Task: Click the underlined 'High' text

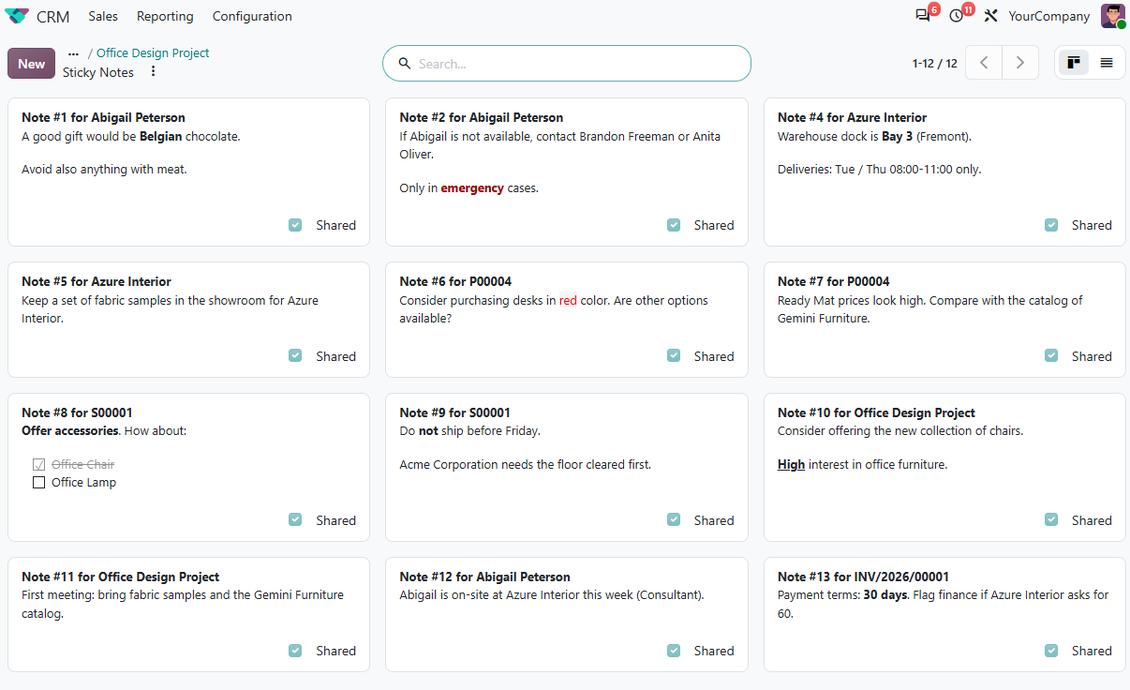Action: pos(791,465)
